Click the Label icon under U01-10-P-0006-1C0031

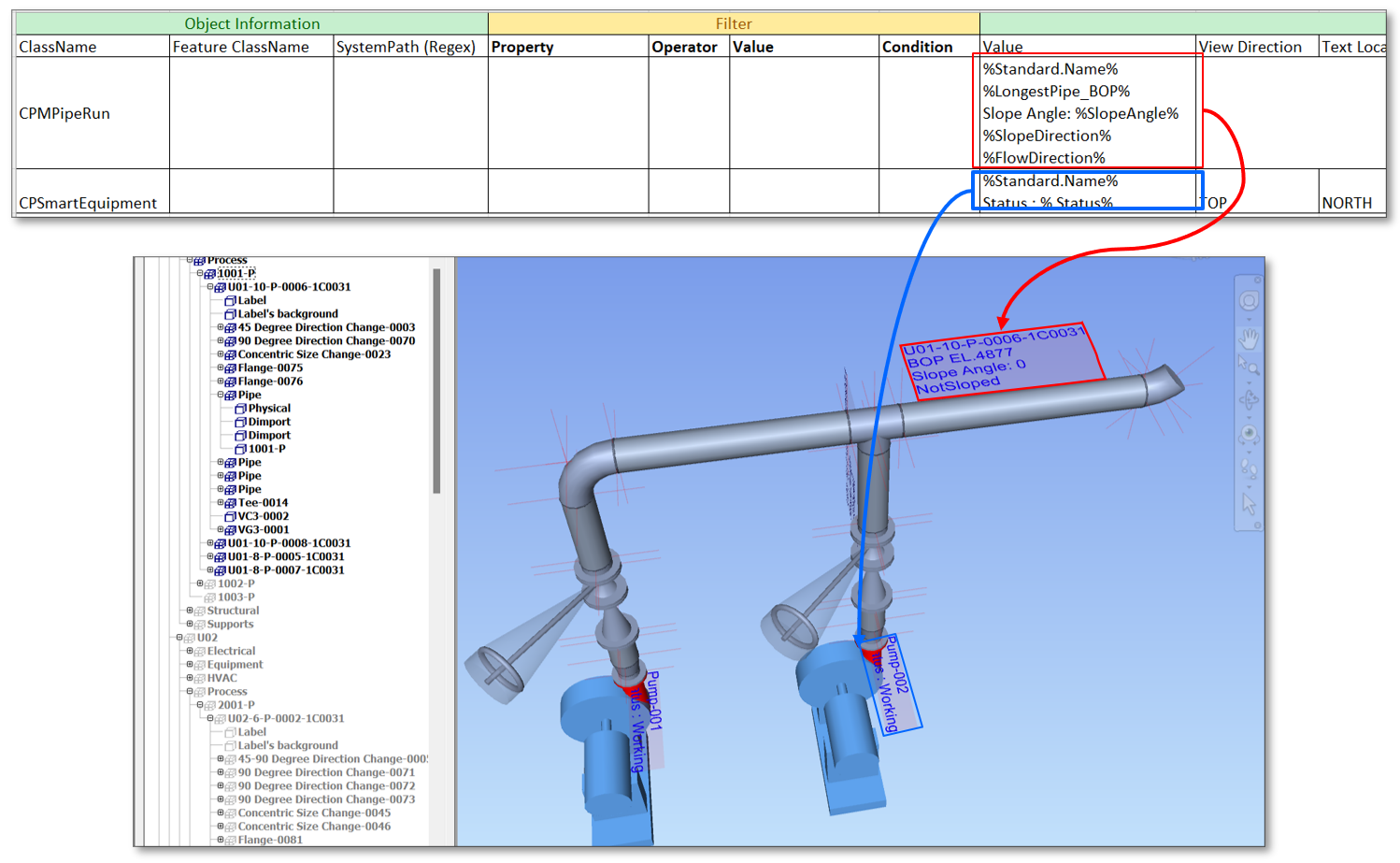pos(229,300)
